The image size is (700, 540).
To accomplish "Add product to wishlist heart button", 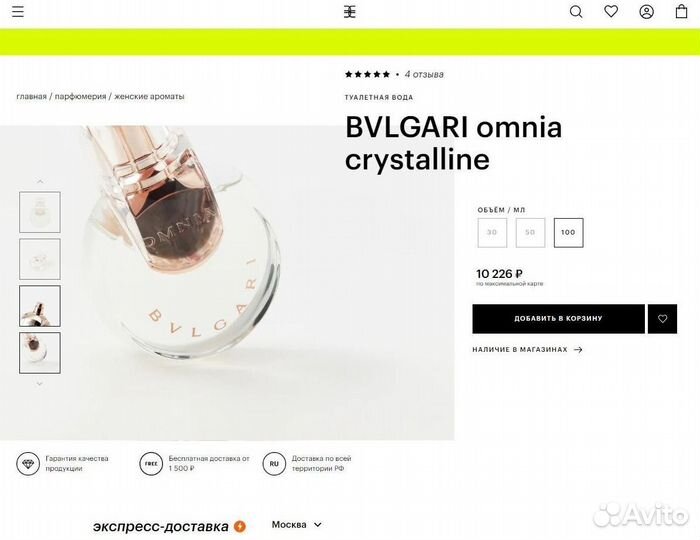I will 662,319.
